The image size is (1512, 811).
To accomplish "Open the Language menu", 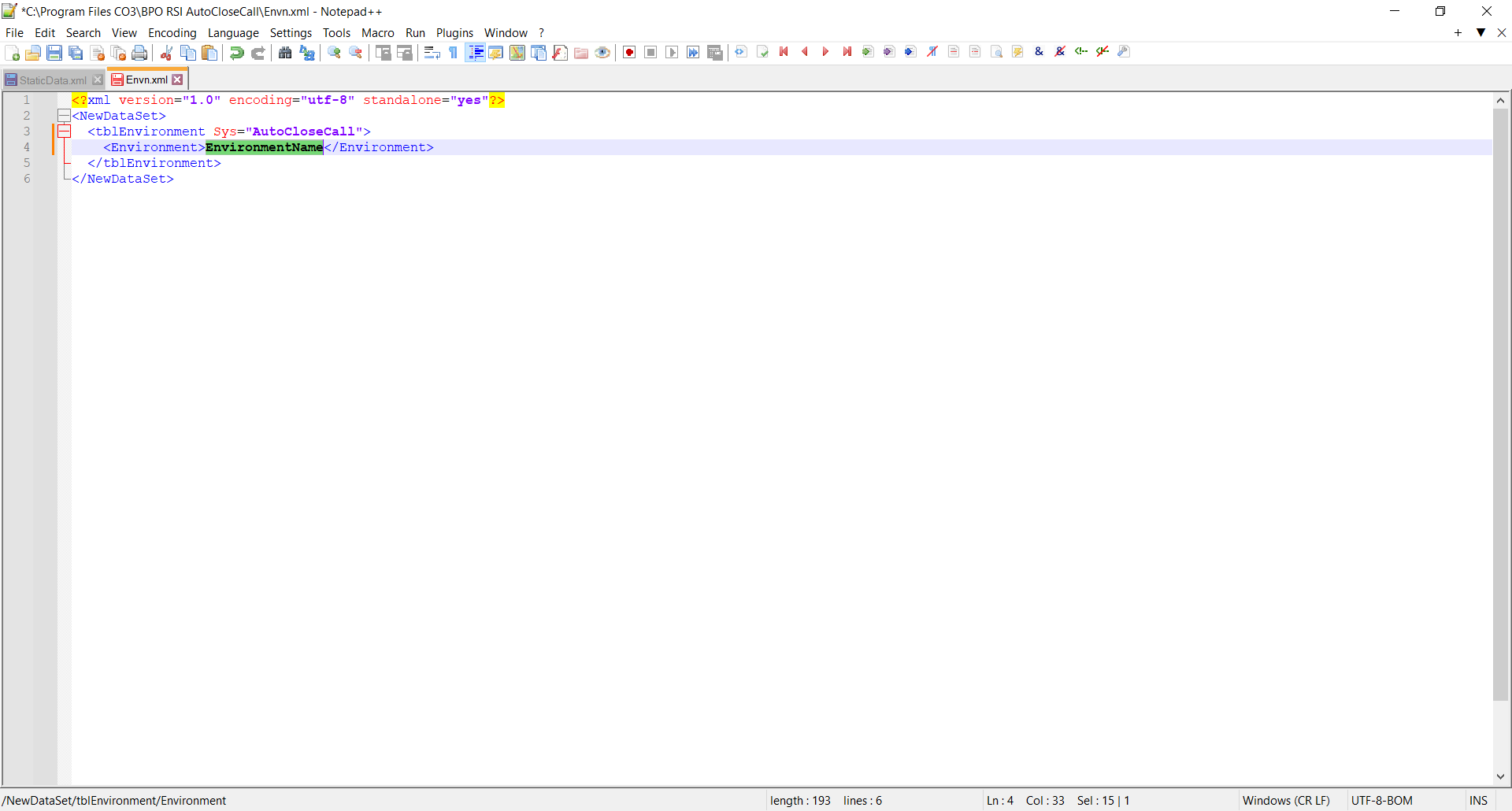I will [233, 33].
